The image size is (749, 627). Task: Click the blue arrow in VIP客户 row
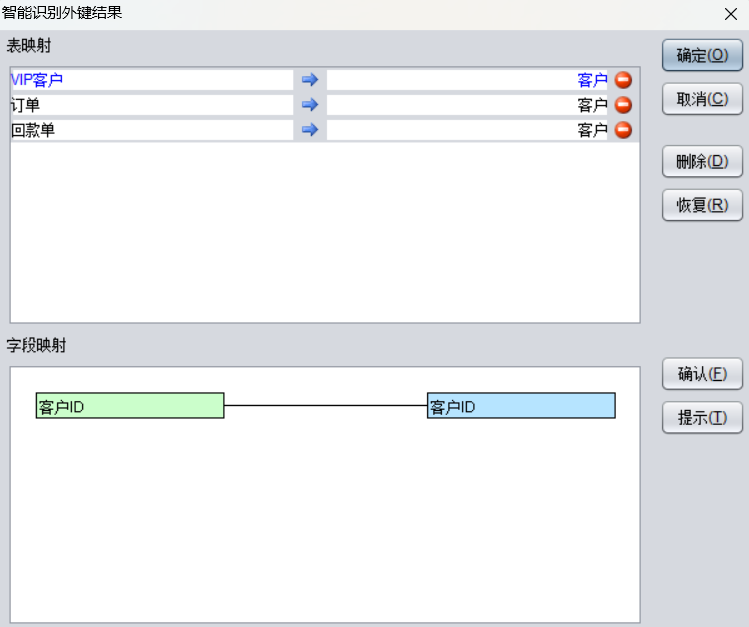pyautogui.click(x=309, y=80)
